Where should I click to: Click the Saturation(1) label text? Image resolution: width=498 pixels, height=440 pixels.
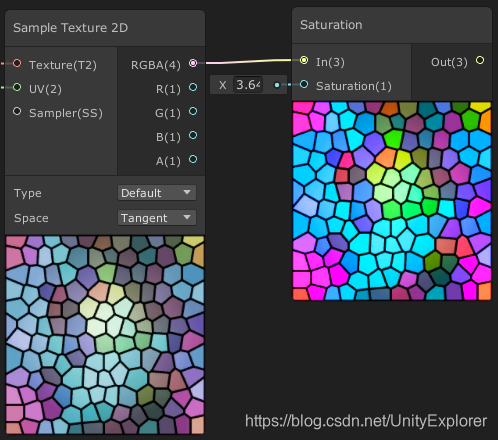(x=354, y=86)
